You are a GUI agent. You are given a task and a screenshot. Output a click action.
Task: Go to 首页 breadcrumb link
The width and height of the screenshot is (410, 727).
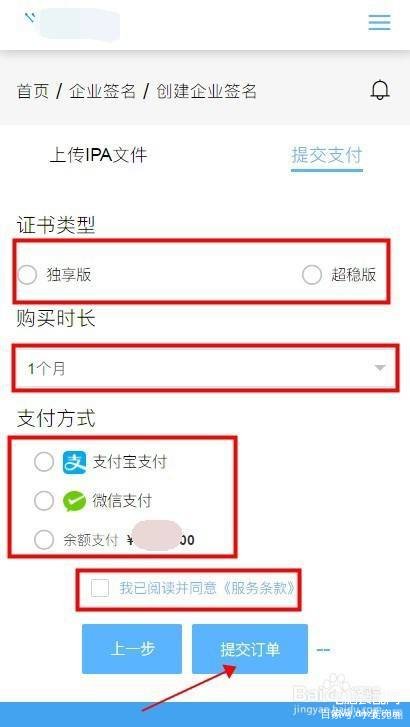click(x=32, y=91)
